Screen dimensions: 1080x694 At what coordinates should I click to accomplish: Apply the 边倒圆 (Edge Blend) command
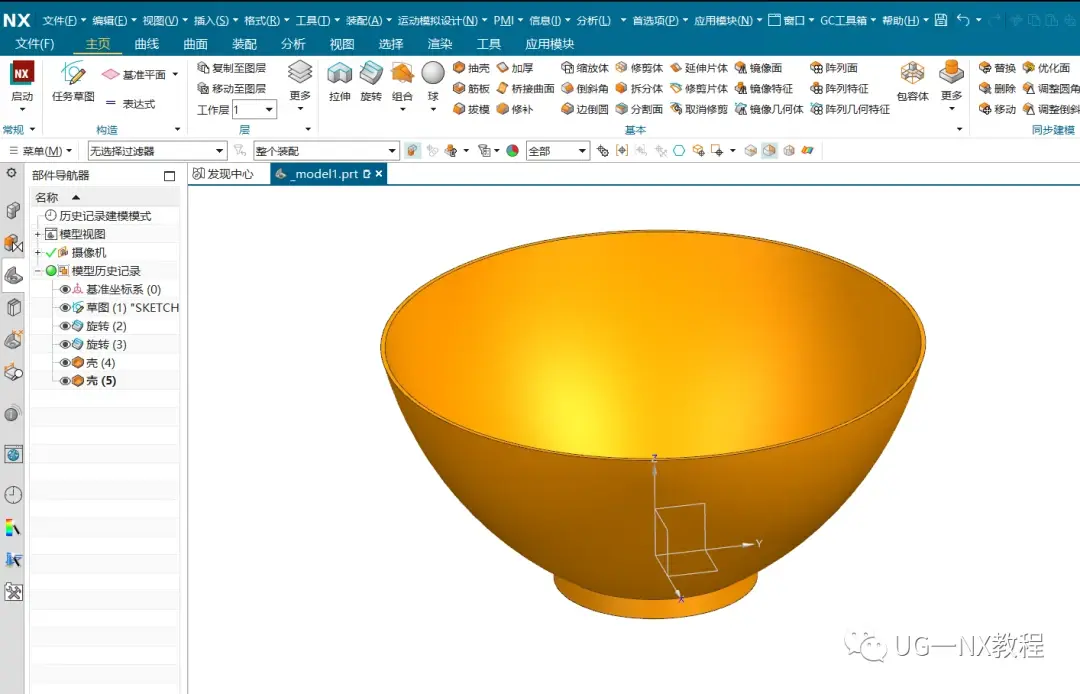pyautogui.click(x=585, y=109)
